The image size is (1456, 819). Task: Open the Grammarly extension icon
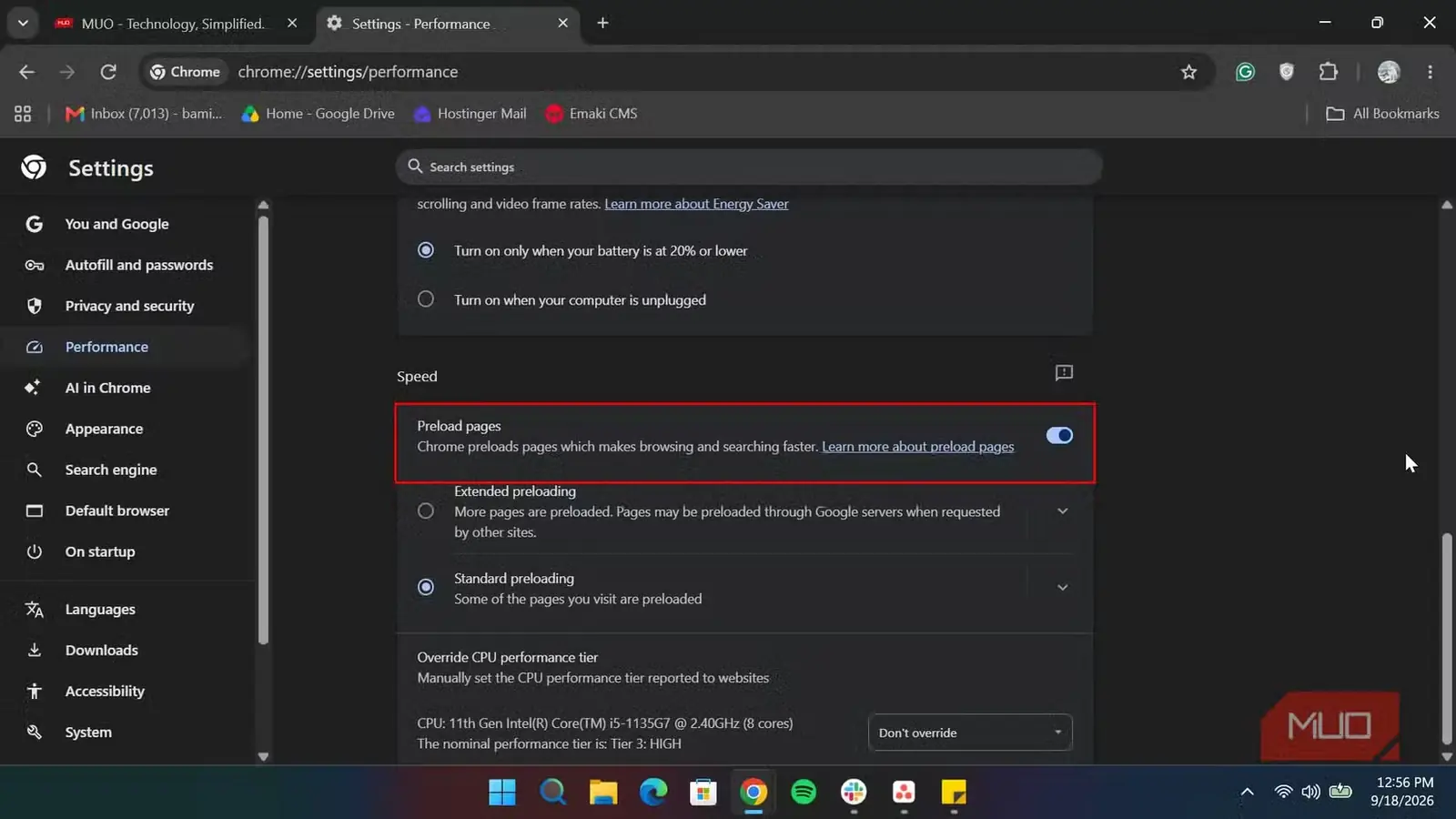1245,72
